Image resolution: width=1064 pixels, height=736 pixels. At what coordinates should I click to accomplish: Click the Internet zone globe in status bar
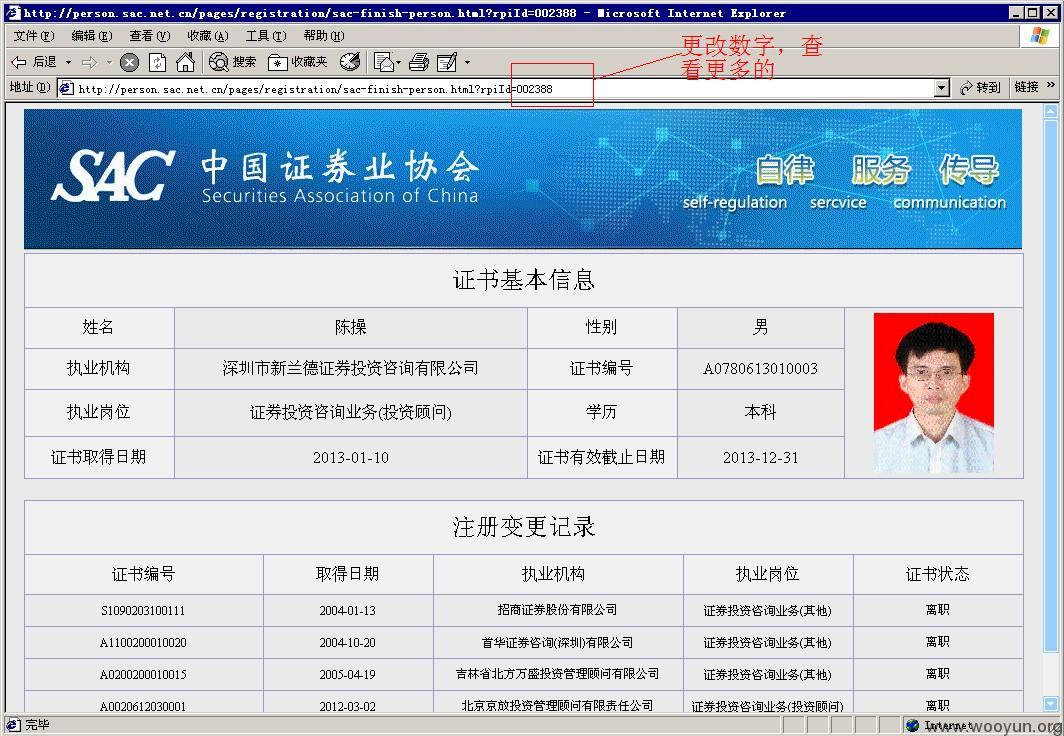[913, 725]
